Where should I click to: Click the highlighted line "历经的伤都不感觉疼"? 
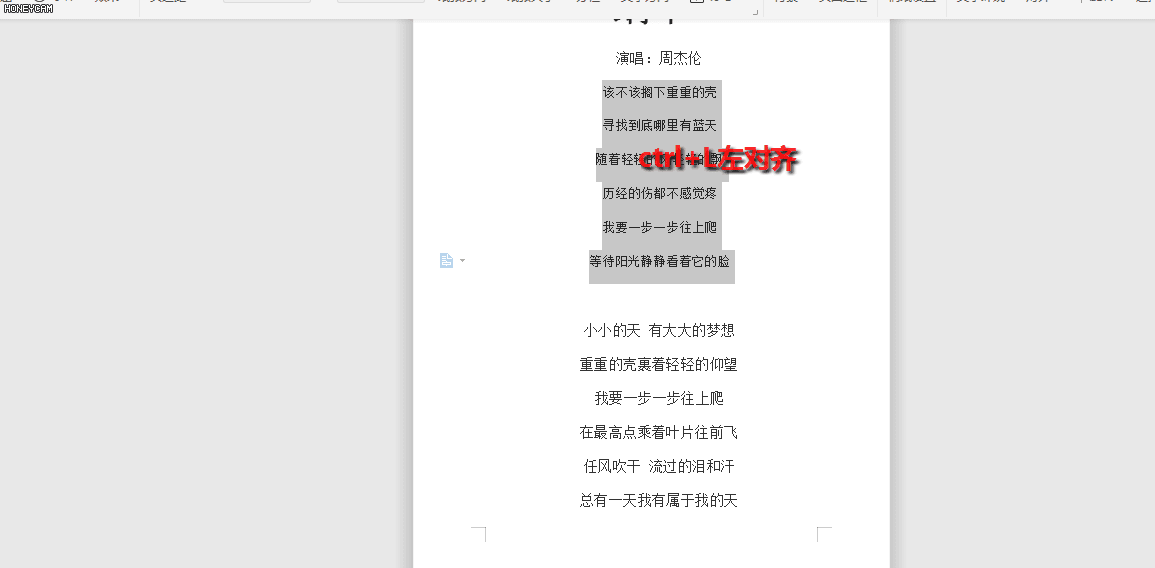(659, 193)
